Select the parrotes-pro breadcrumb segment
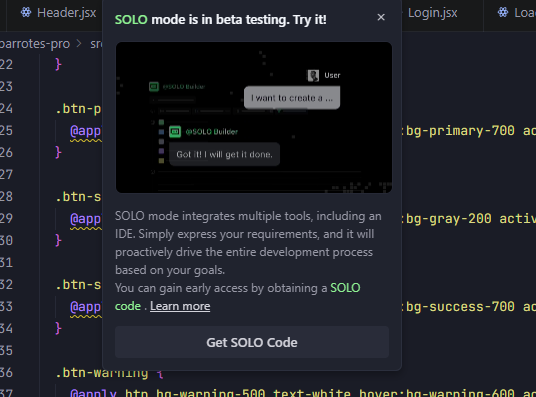 pos(35,44)
